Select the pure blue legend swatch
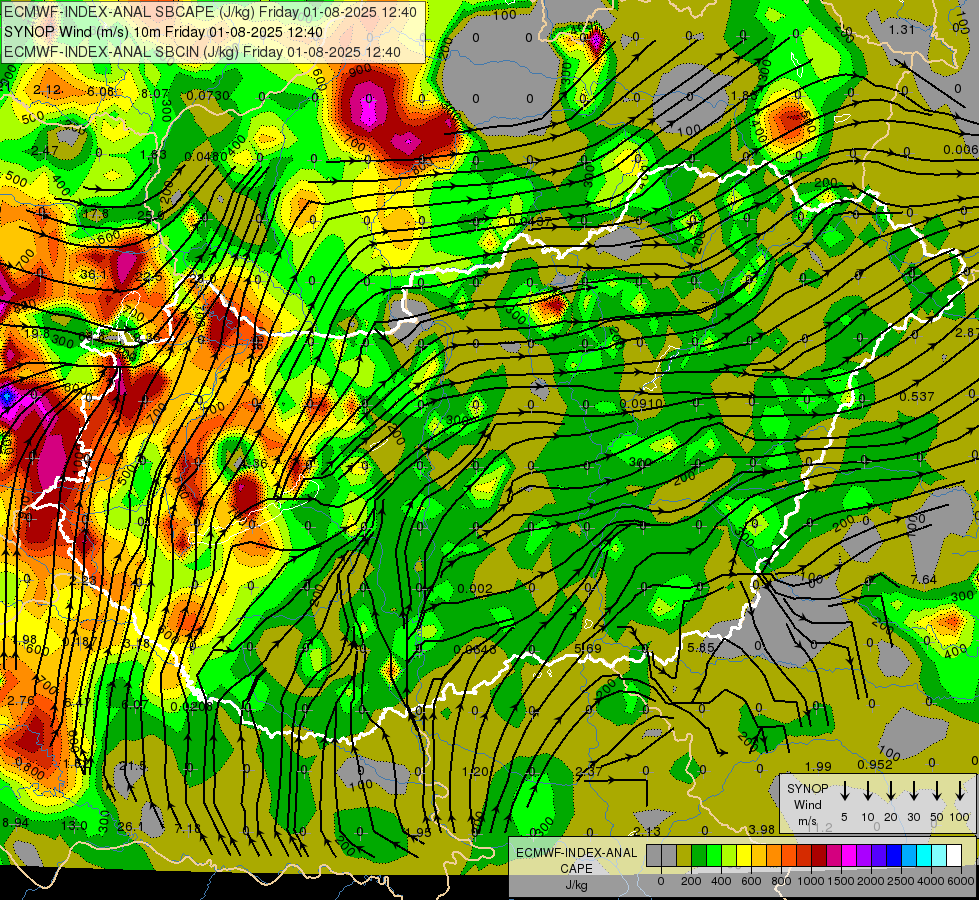979x900 pixels. coord(894,856)
